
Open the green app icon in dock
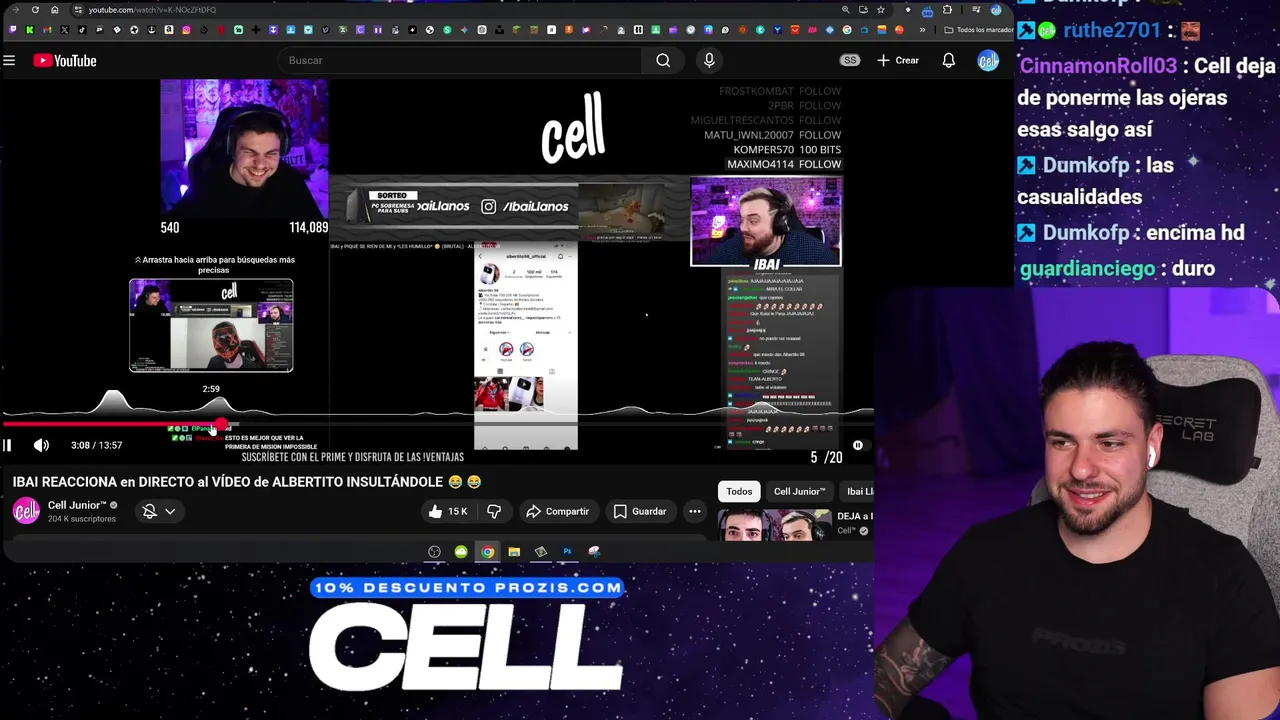point(461,551)
